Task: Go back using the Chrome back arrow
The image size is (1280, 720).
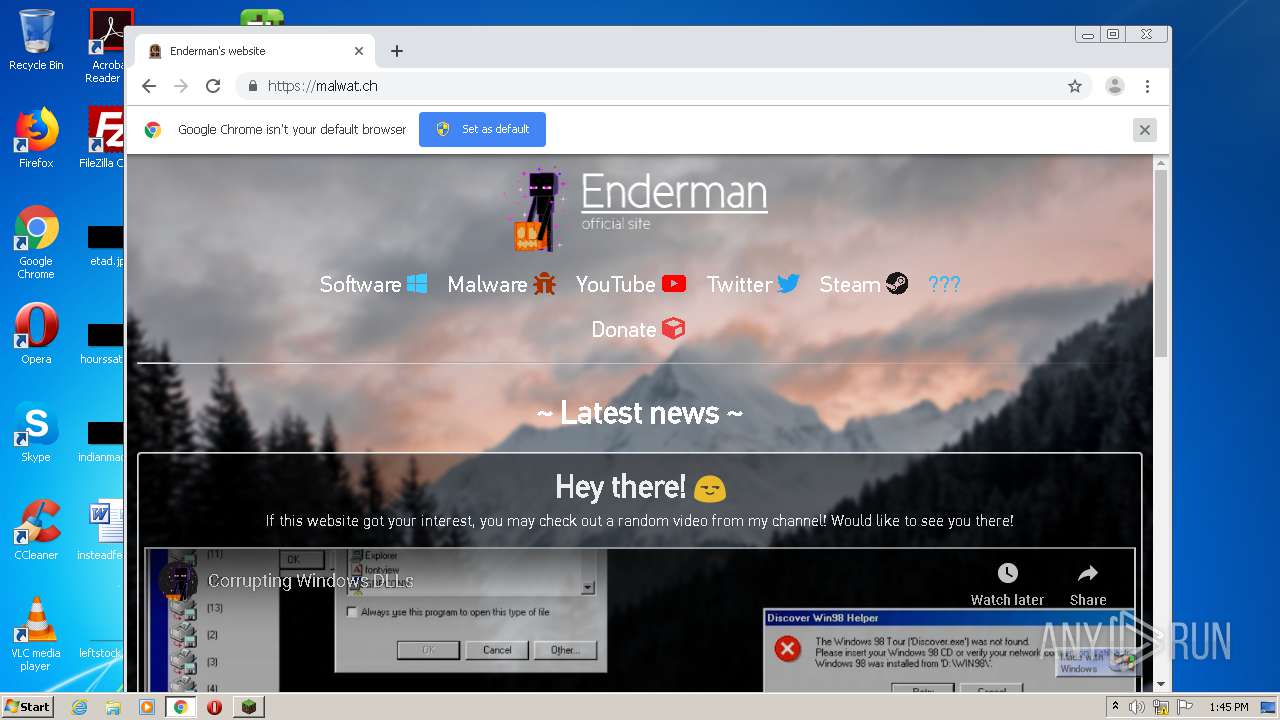Action: coord(149,86)
